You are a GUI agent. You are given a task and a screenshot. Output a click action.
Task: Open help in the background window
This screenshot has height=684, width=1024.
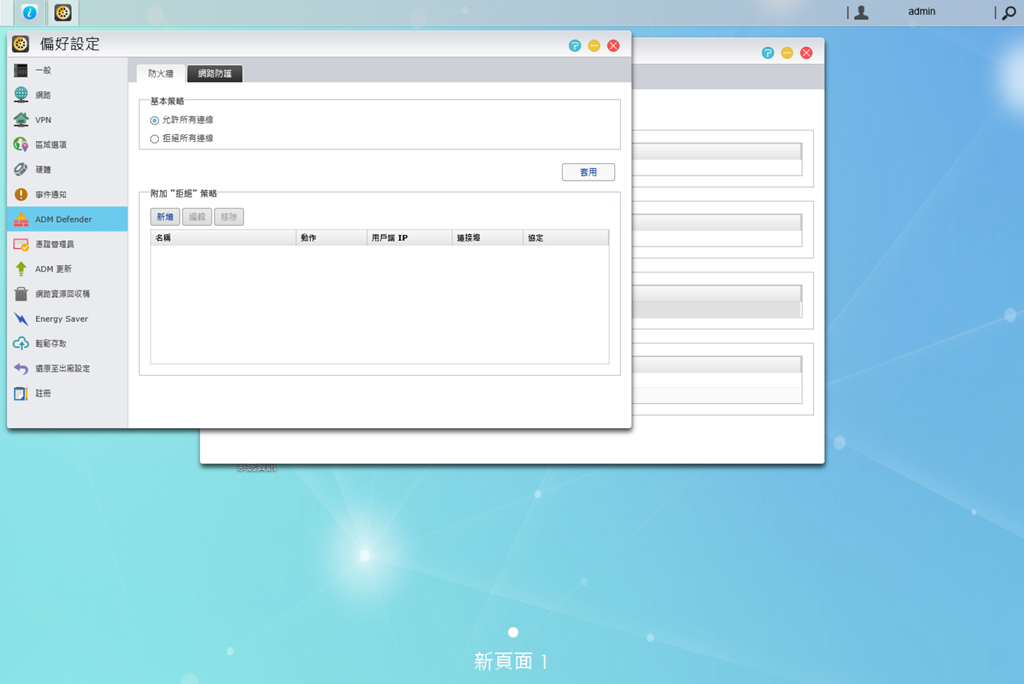(768, 53)
